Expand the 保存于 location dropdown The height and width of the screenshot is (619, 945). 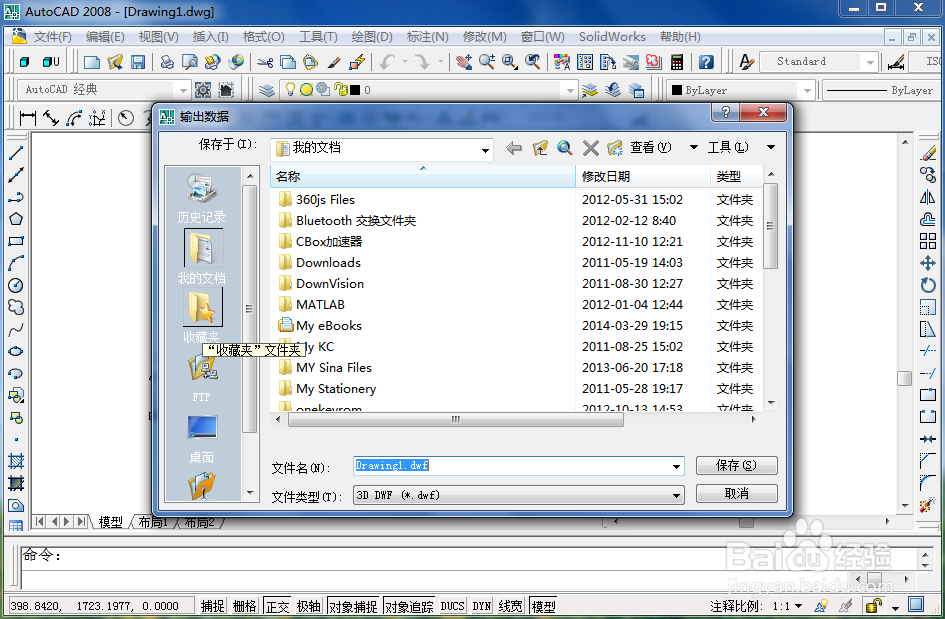tap(485, 150)
